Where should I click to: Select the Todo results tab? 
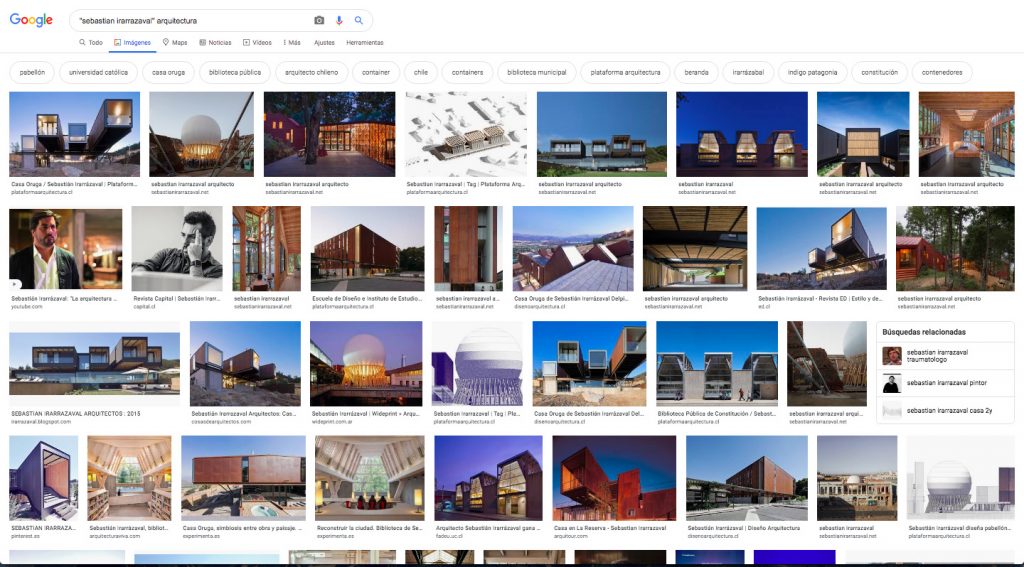[90, 43]
